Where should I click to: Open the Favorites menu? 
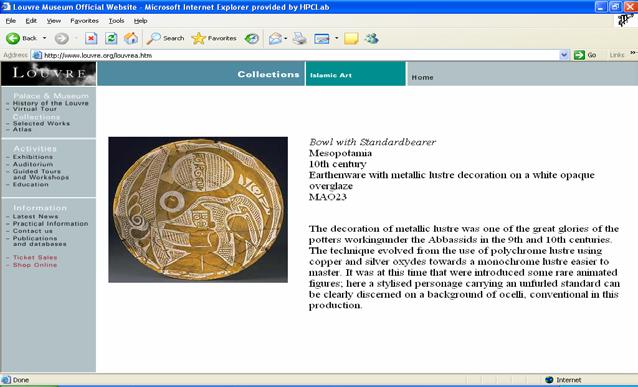point(84,21)
